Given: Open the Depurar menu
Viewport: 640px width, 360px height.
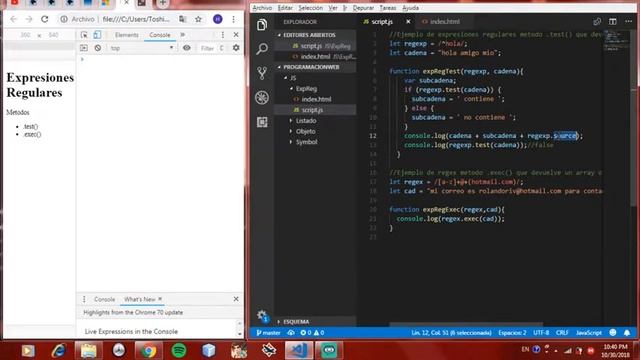Looking at the screenshot, I should pyautogui.click(x=363, y=8).
